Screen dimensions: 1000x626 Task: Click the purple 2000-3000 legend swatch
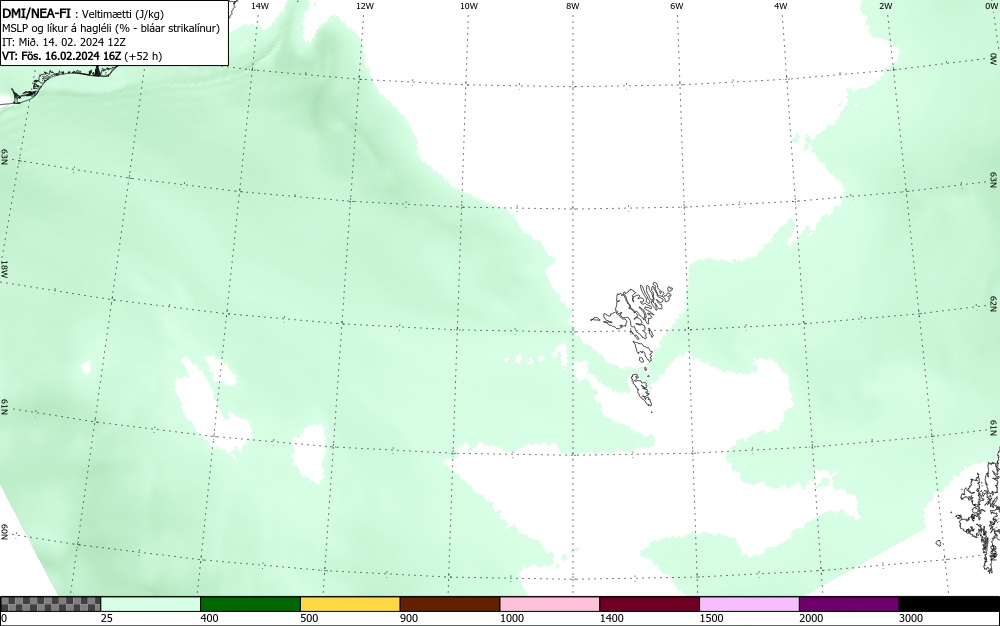pos(849,604)
